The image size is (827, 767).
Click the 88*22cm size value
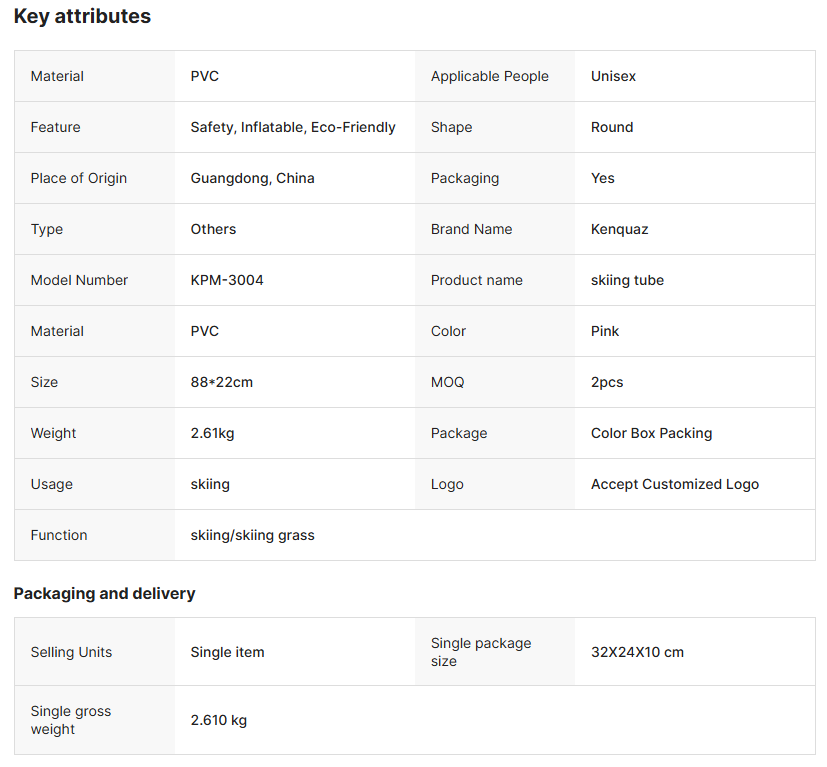tap(222, 382)
